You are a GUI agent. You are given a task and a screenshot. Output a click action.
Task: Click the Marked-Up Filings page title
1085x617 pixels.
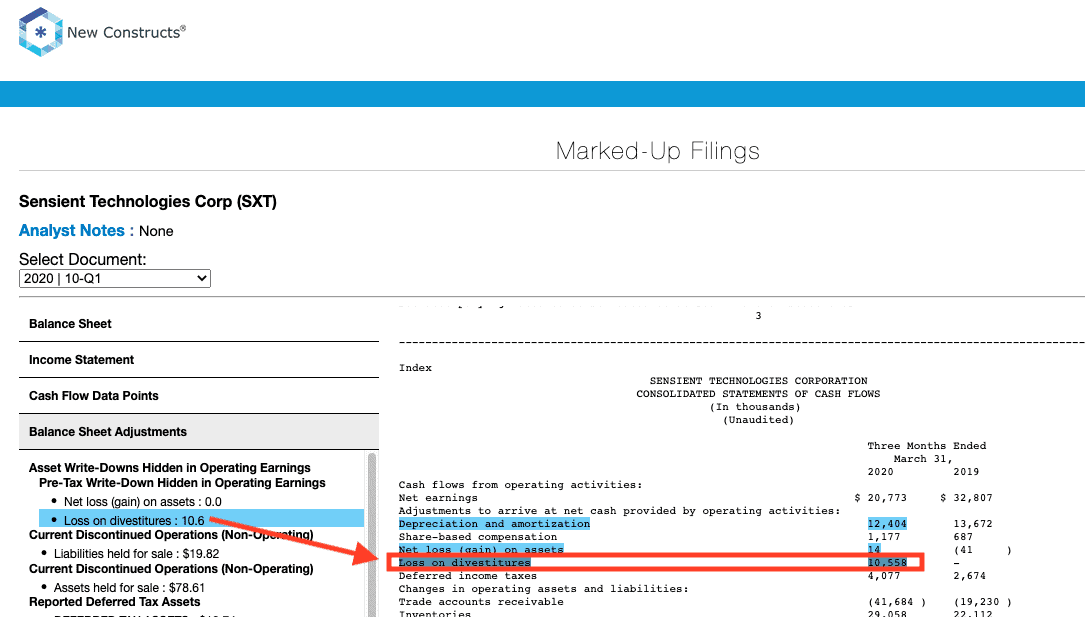coord(657,151)
